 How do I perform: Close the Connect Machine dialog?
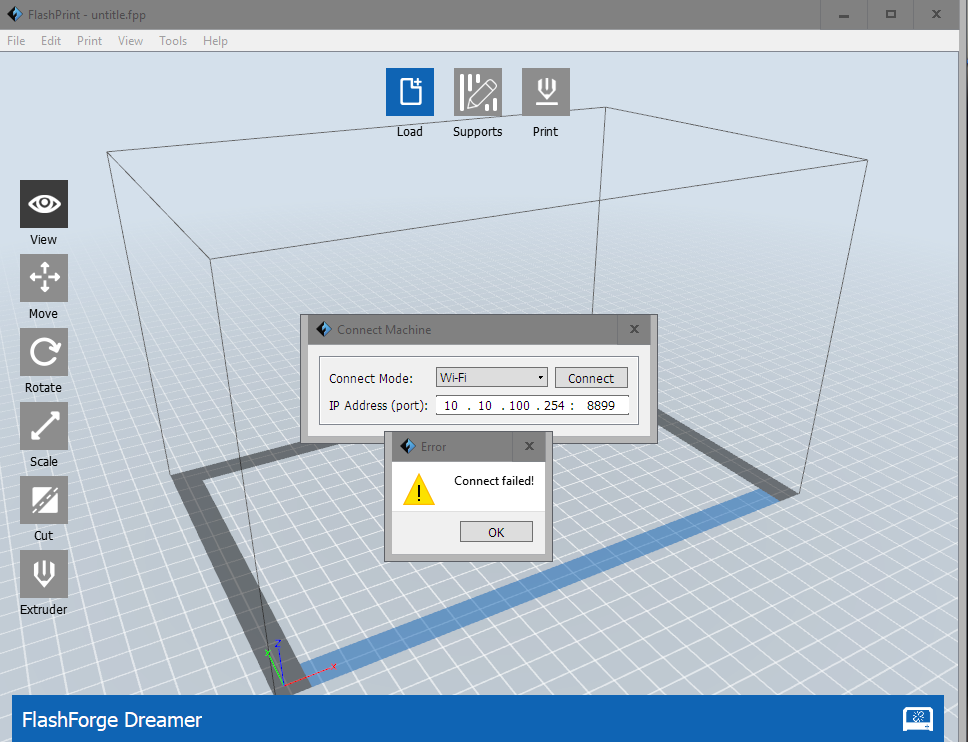[634, 330]
